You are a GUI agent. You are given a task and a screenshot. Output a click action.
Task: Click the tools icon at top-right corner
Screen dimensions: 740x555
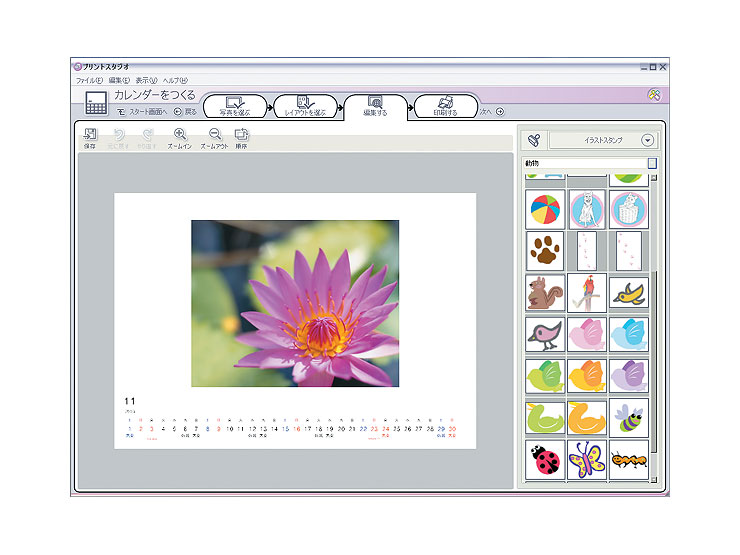(654, 95)
